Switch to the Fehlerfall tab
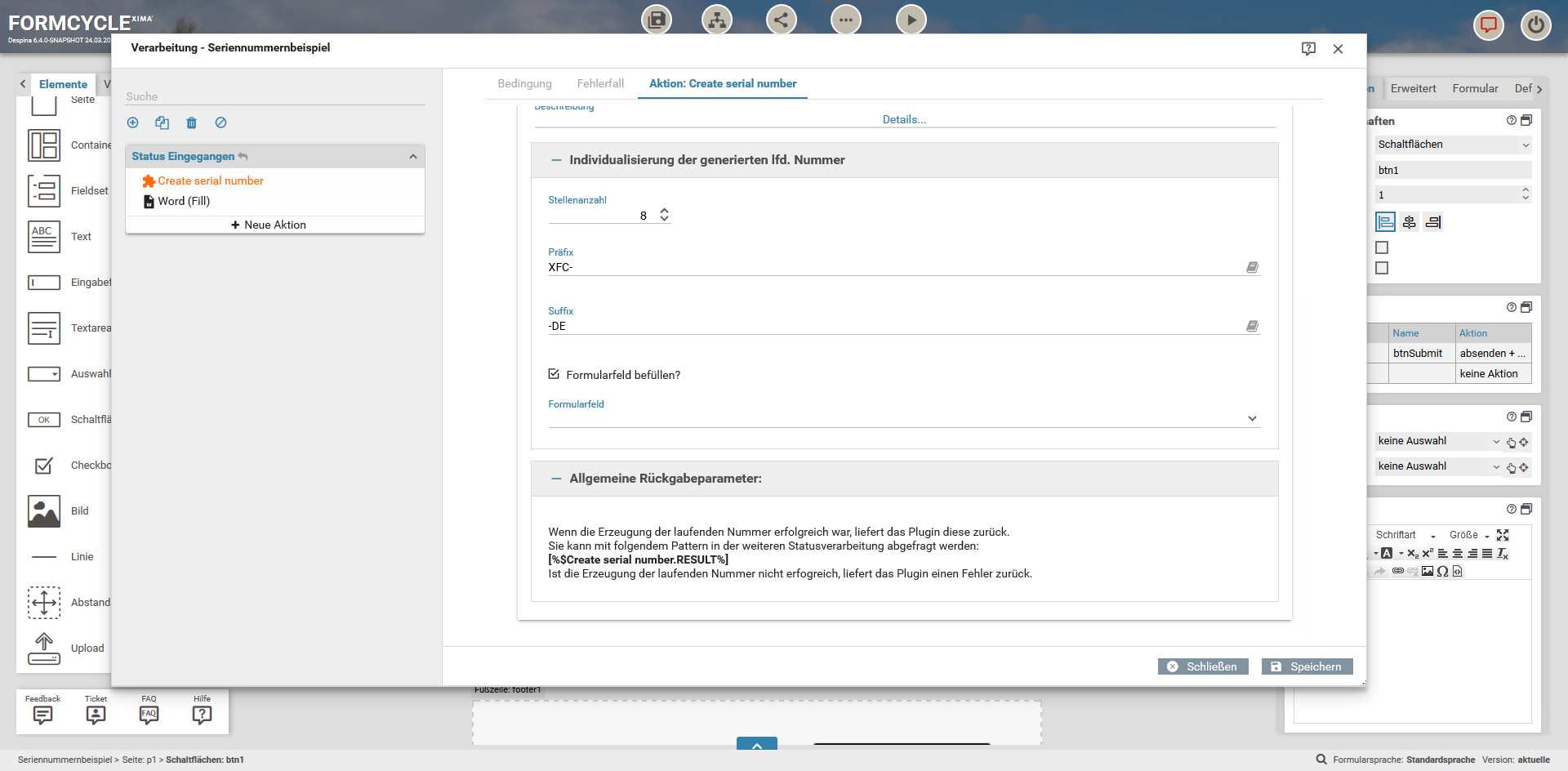This screenshot has height=771, width=1568. click(x=600, y=83)
